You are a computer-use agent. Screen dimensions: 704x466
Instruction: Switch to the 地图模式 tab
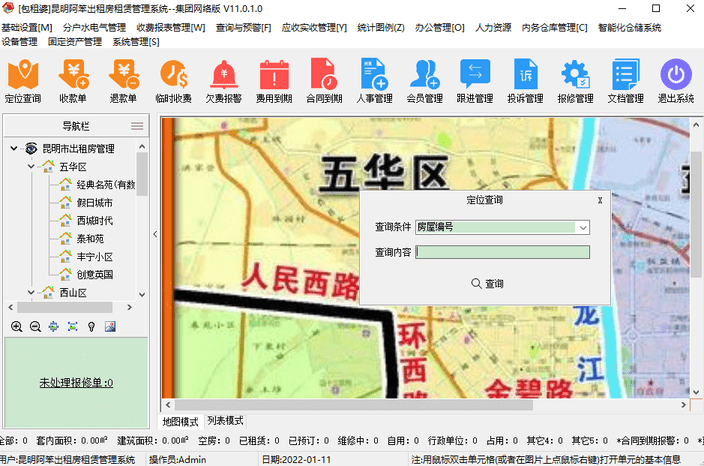click(x=180, y=422)
